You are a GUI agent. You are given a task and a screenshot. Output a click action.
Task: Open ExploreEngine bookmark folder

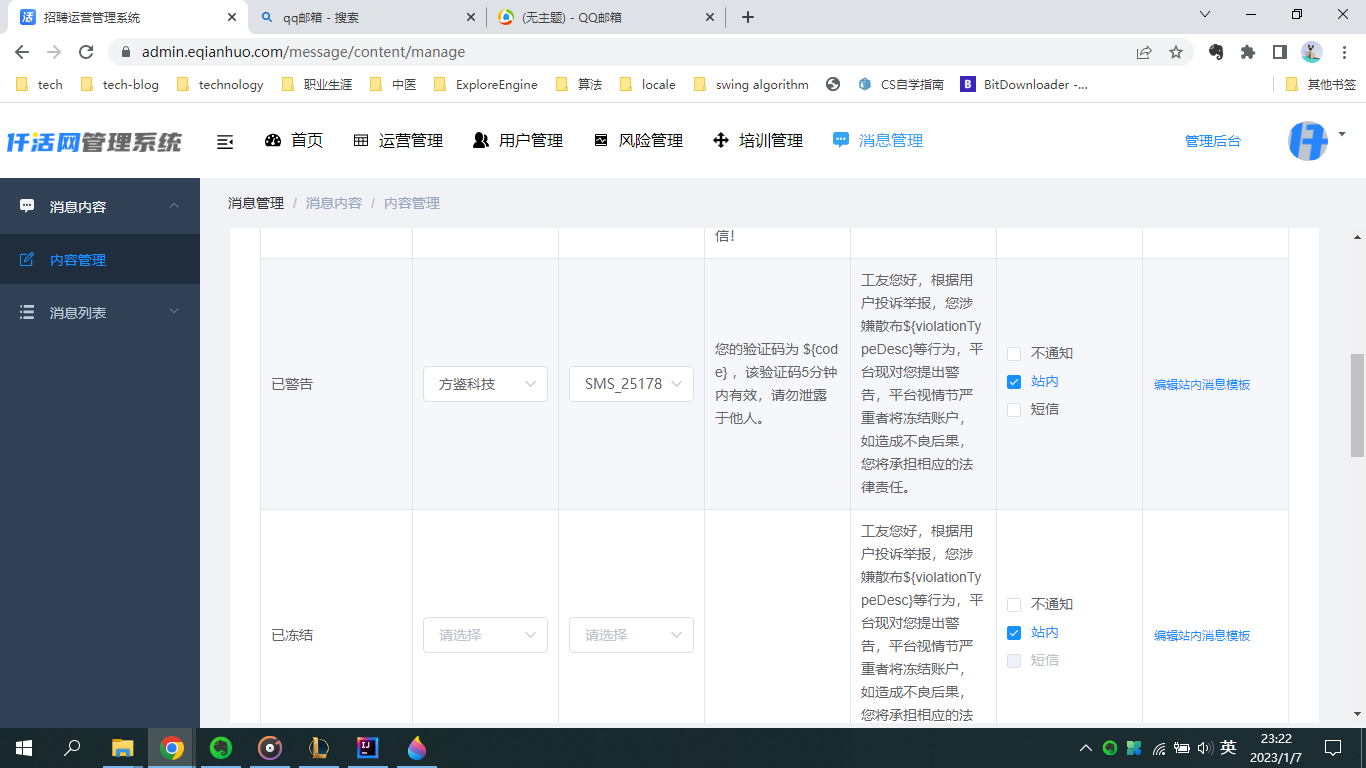[486, 85]
